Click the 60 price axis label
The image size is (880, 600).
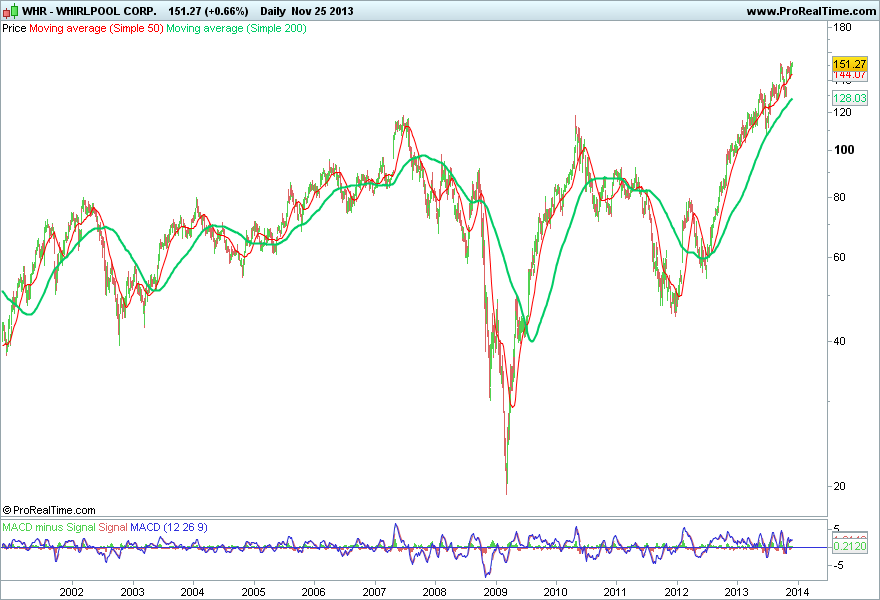click(x=840, y=257)
